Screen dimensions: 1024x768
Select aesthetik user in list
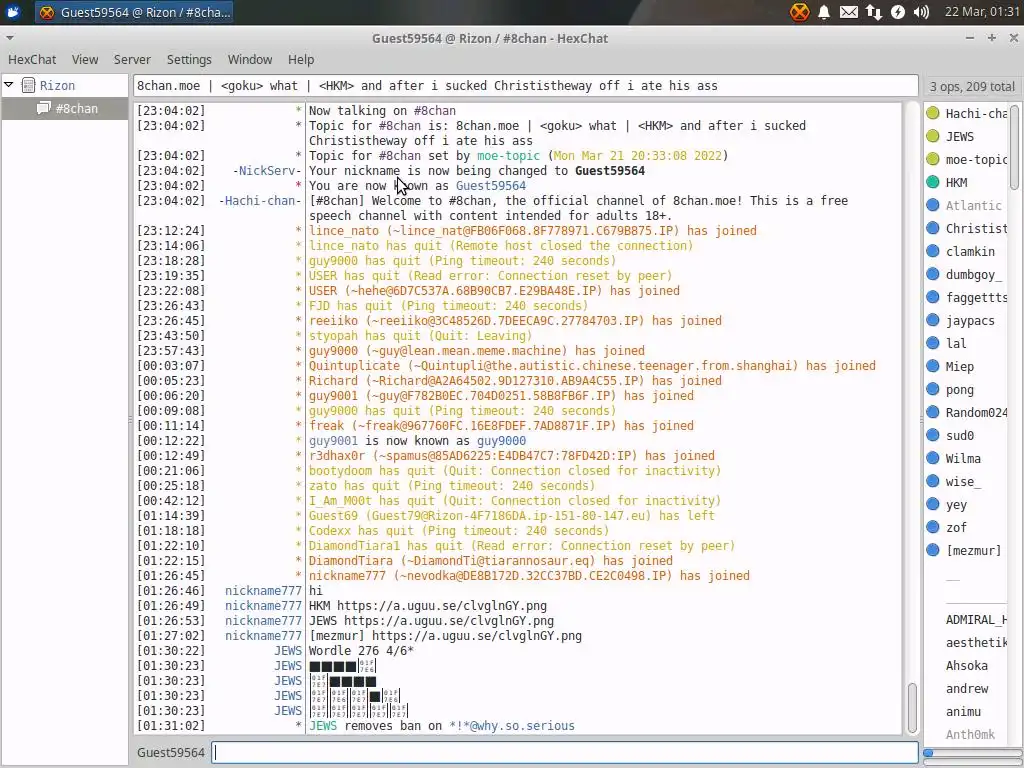976,643
